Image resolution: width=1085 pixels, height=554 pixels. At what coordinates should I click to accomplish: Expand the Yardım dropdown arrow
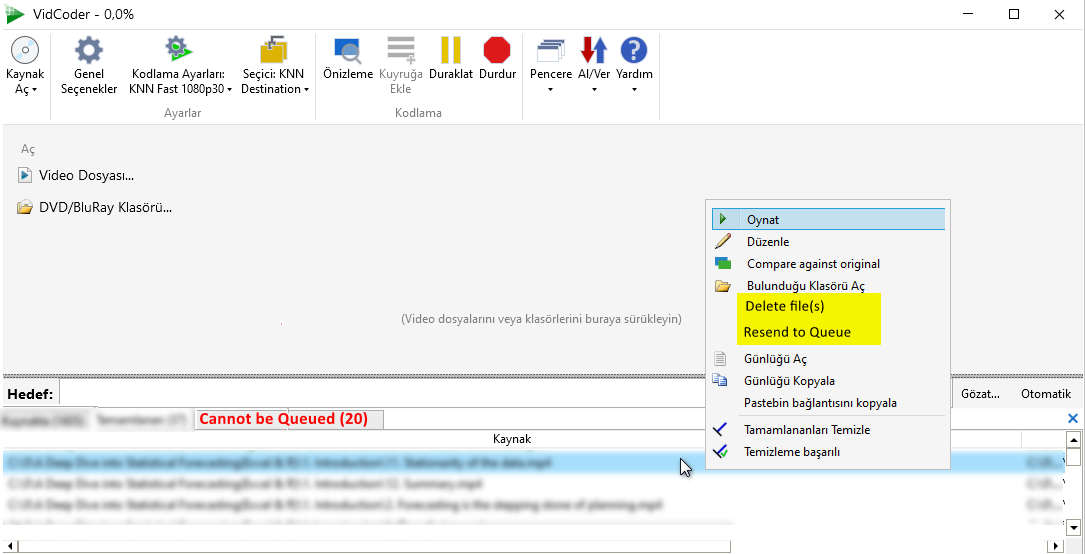pyautogui.click(x=634, y=89)
